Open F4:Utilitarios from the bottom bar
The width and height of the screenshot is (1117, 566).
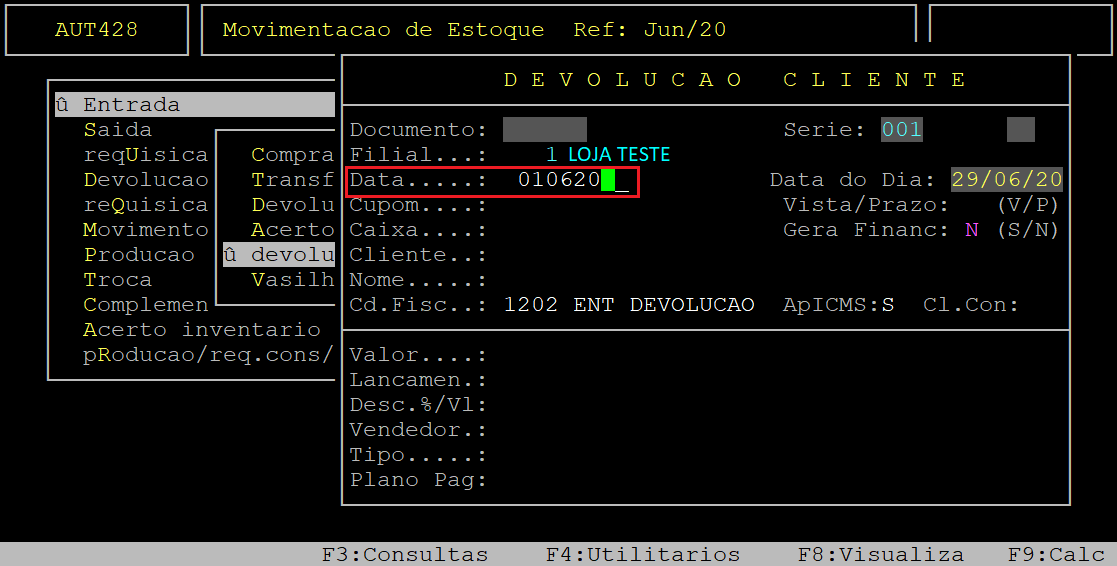click(642, 554)
